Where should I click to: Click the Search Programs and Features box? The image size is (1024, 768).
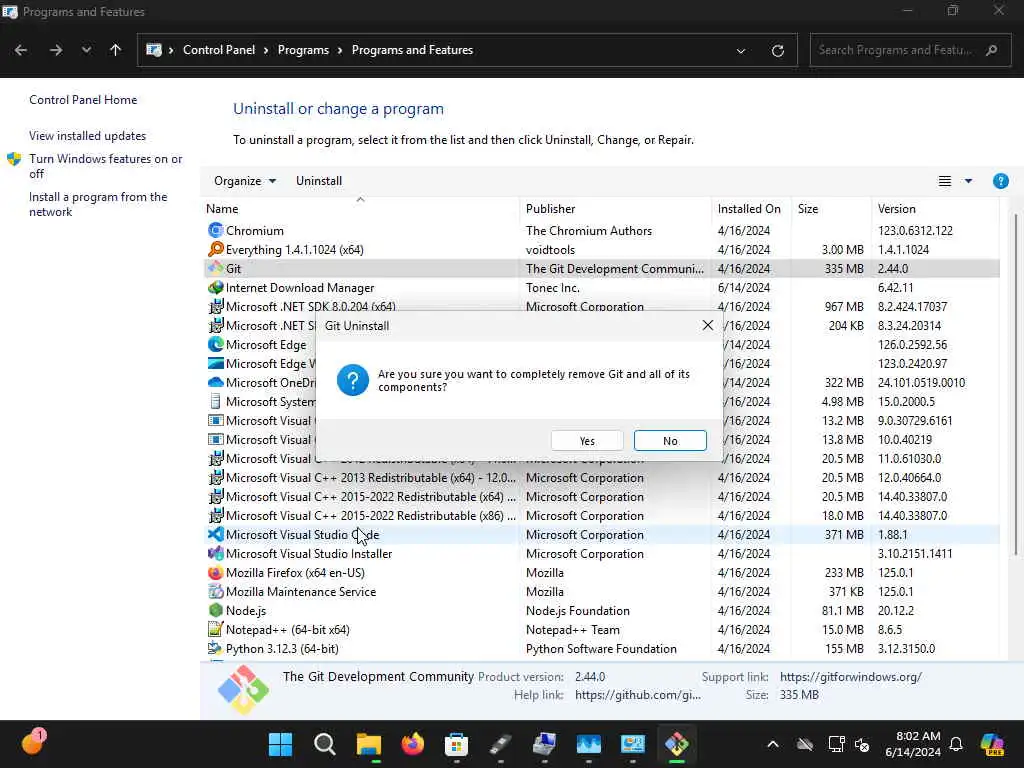tap(908, 50)
